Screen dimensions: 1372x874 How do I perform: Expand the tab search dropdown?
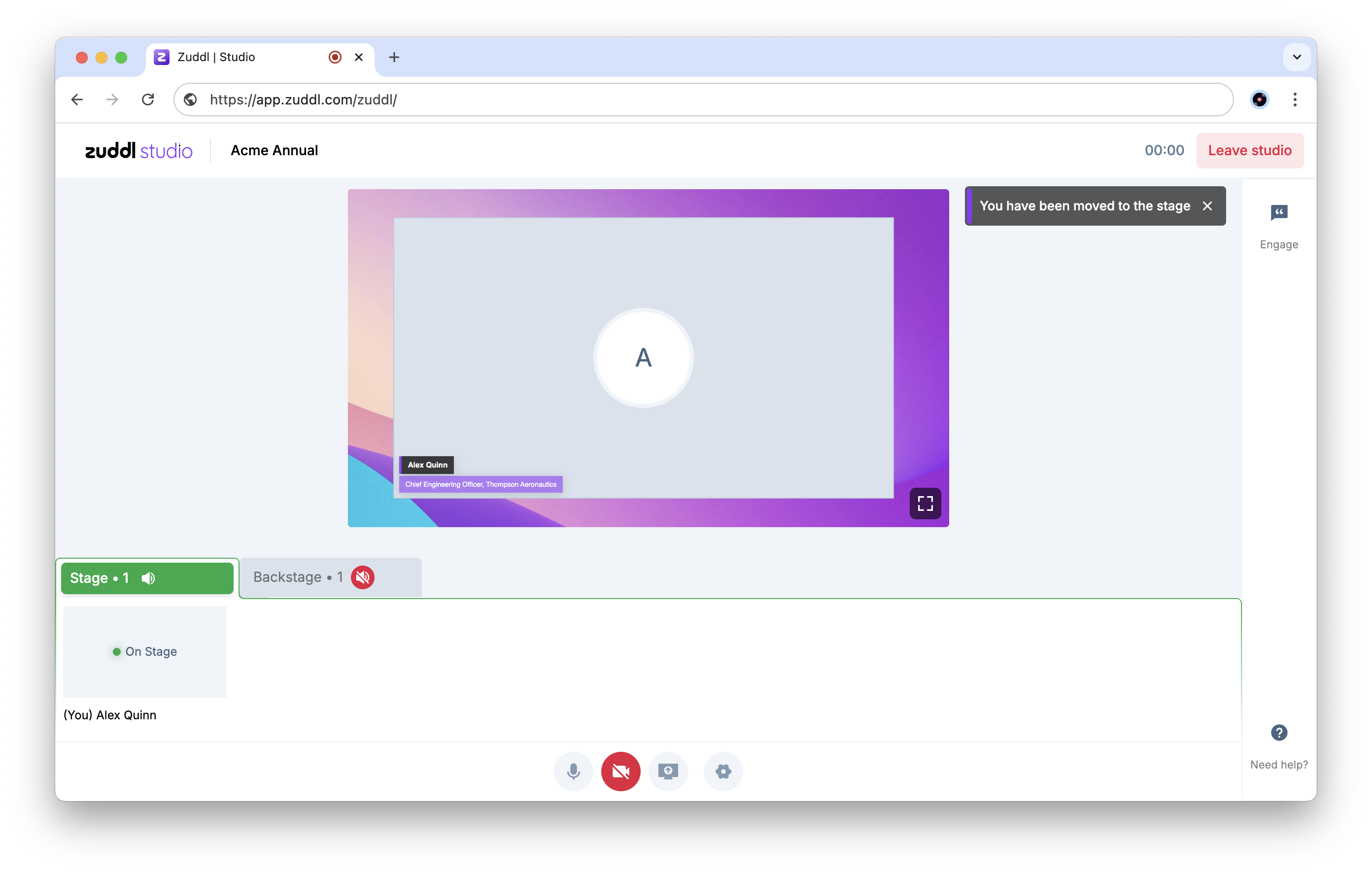coord(1297,57)
